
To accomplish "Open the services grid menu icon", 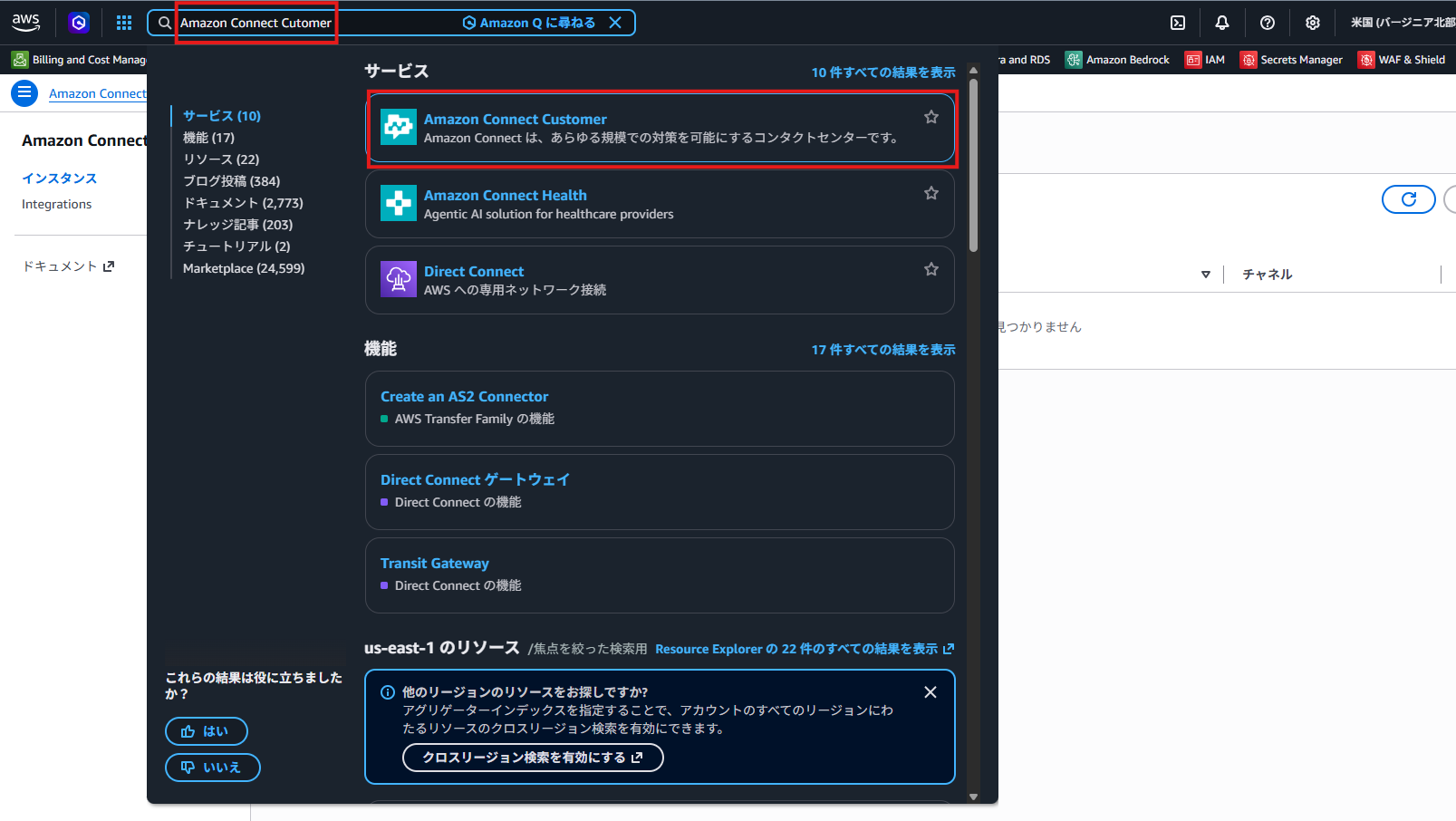I will pyautogui.click(x=124, y=23).
